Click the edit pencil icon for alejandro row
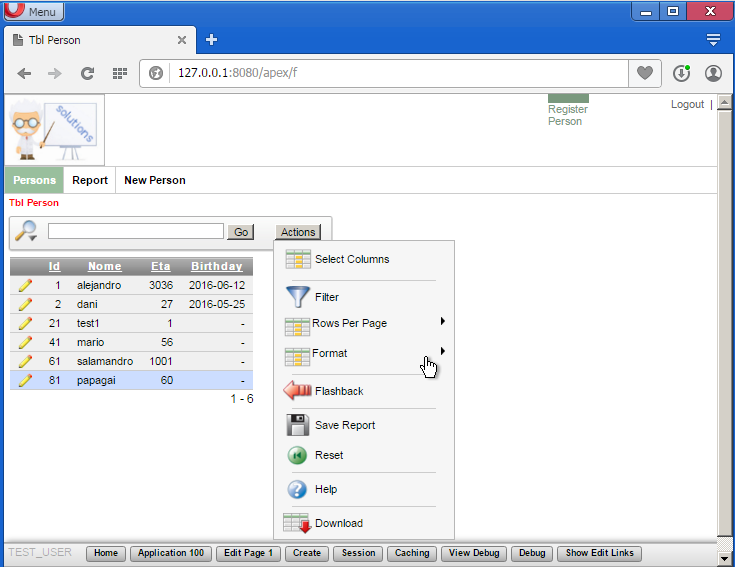This screenshot has height=567, width=735. click(x=25, y=285)
